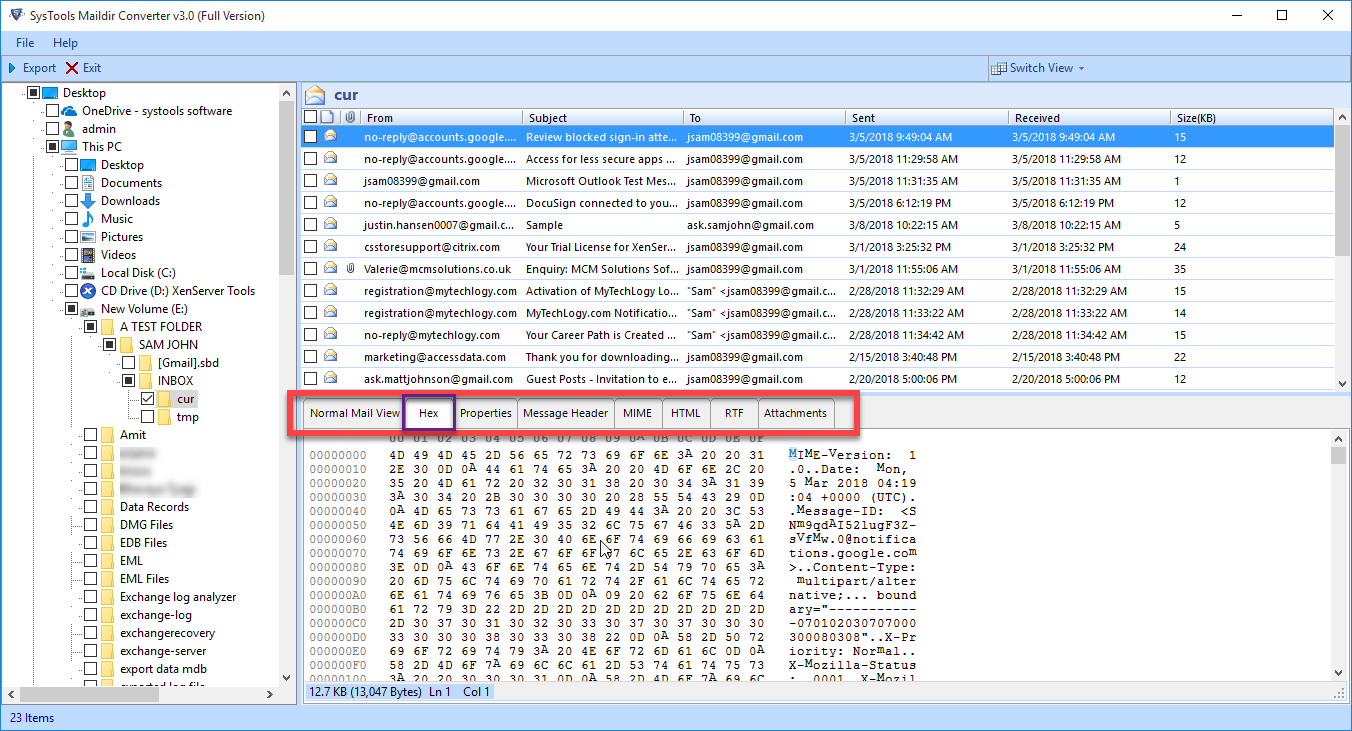The height and width of the screenshot is (731, 1352).
Task: Click the EDB Files folder icon
Action: click(x=107, y=543)
